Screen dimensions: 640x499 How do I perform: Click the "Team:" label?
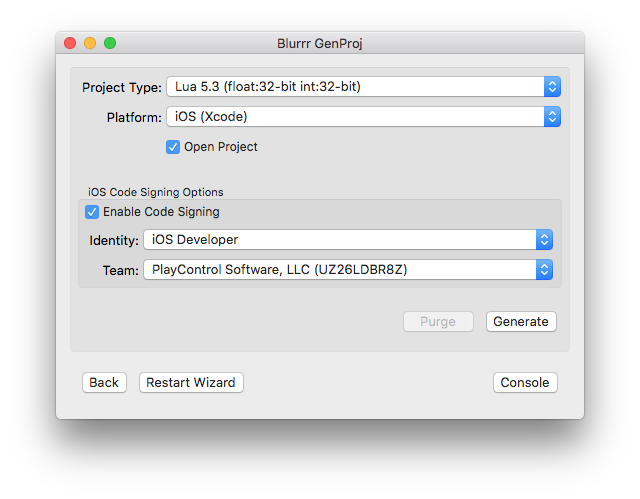tap(120, 270)
